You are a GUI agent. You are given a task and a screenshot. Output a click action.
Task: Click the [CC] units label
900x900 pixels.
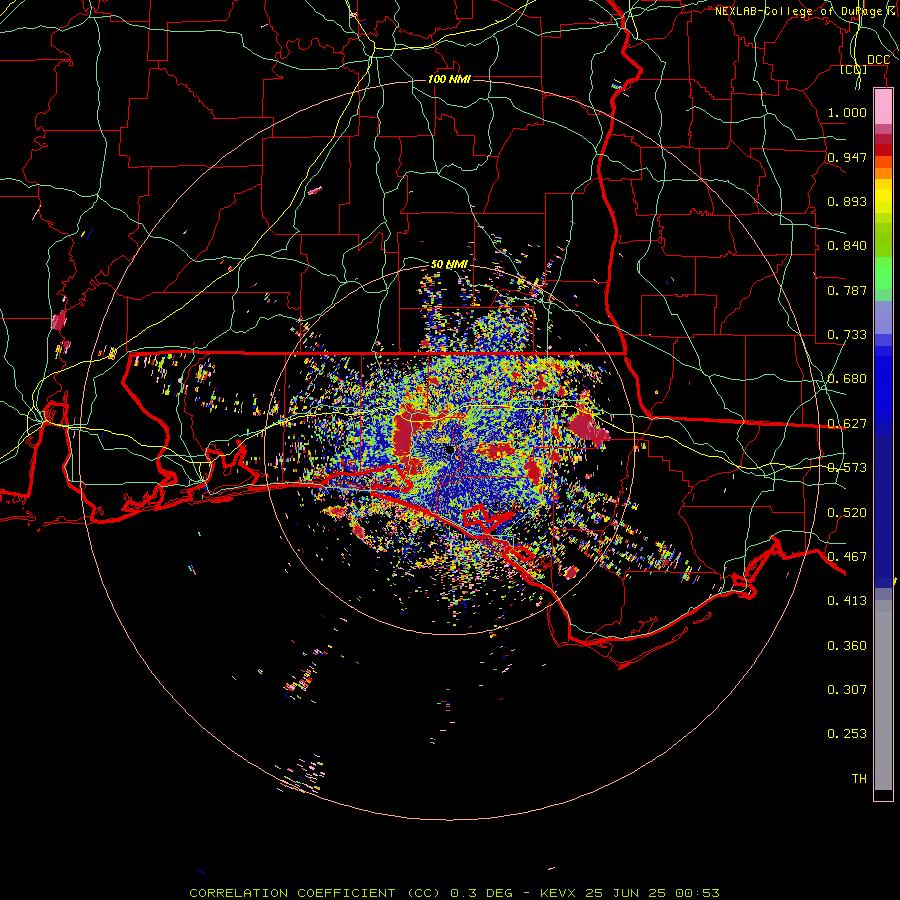(x=854, y=70)
